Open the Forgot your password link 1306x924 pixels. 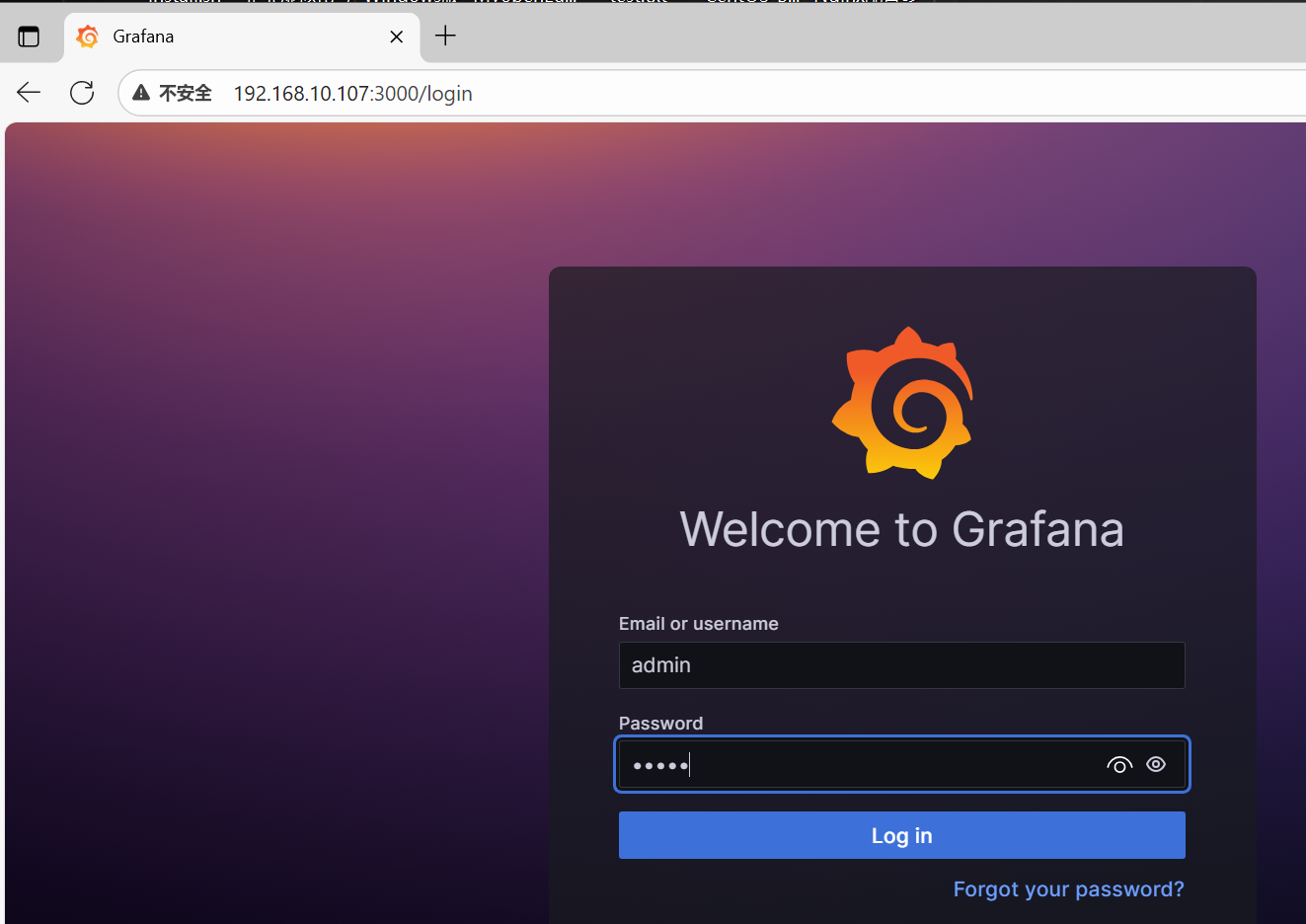1068,889
